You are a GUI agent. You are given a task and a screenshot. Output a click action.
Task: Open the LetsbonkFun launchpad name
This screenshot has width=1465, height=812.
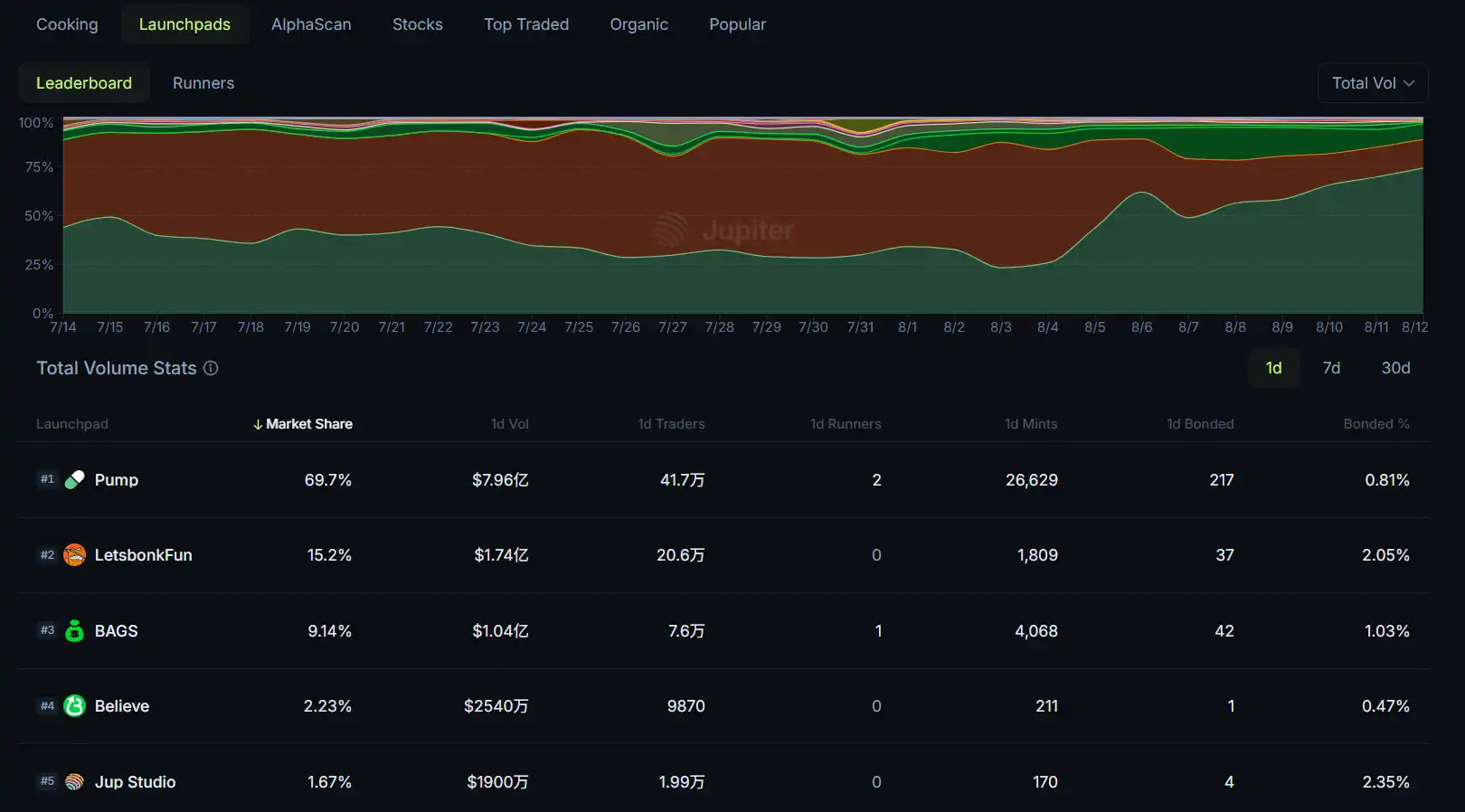(x=143, y=555)
